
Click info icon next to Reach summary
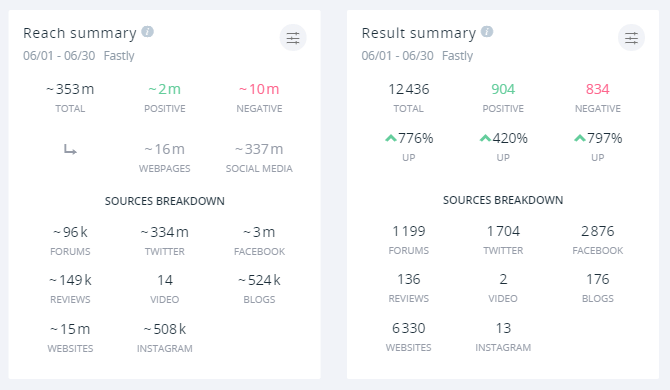tap(147, 32)
